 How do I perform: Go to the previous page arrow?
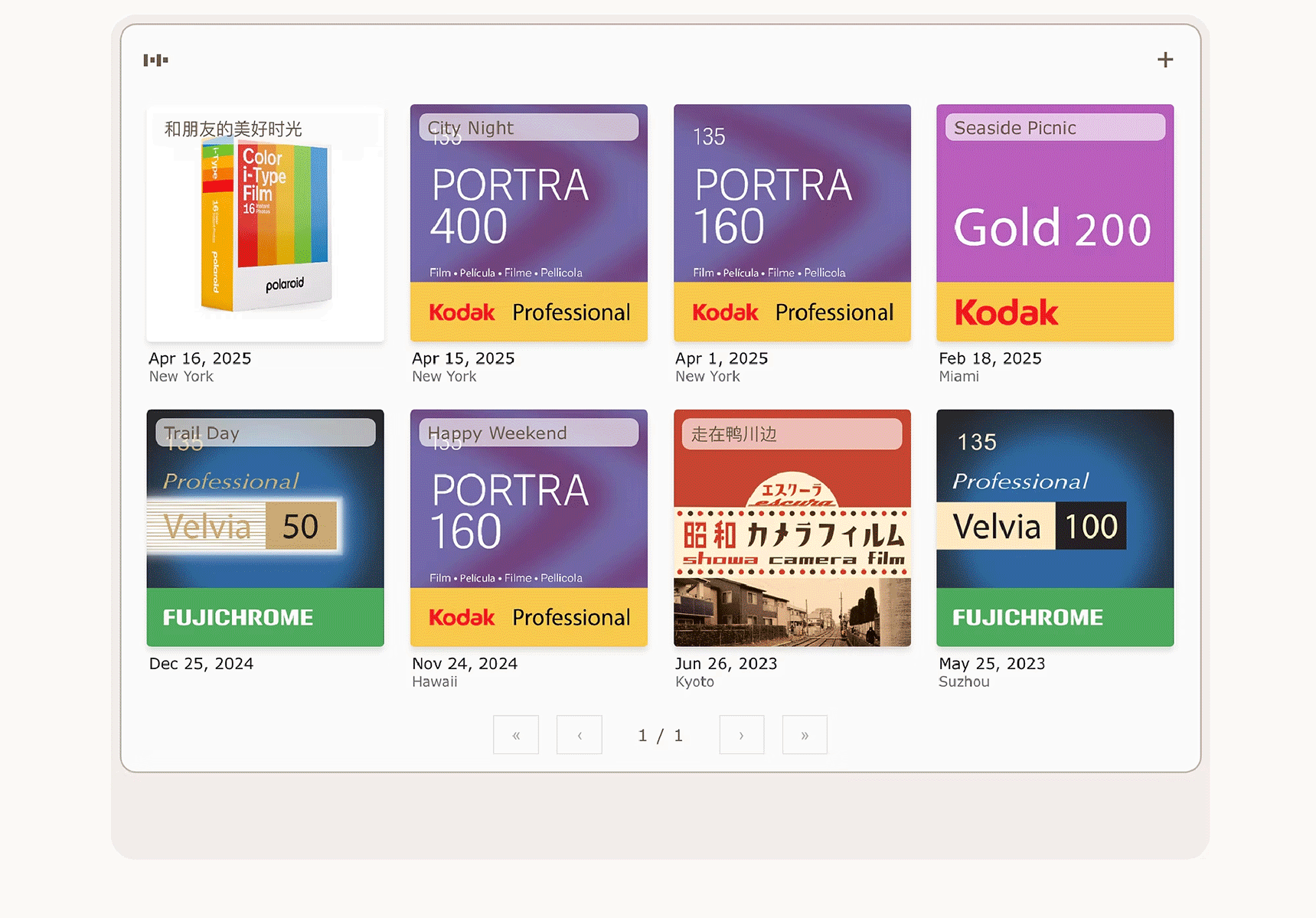click(580, 735)
